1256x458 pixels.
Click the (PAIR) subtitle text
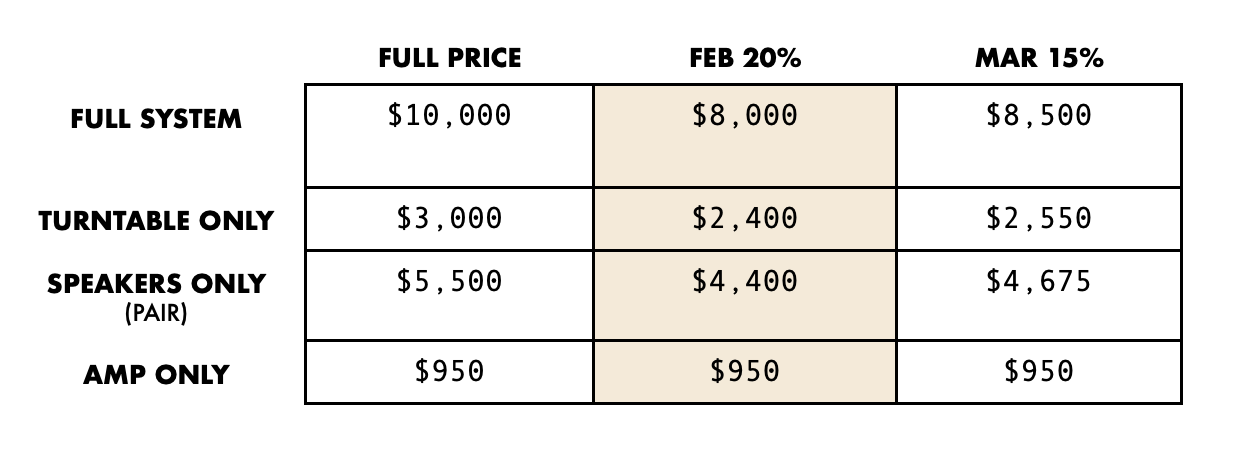click(156, 313)
